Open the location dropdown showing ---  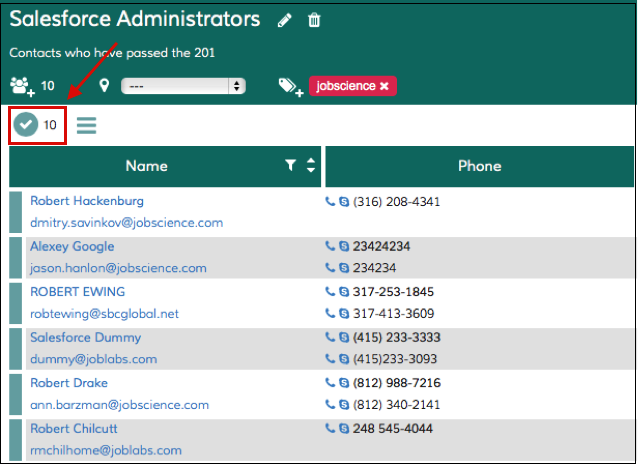183,86
